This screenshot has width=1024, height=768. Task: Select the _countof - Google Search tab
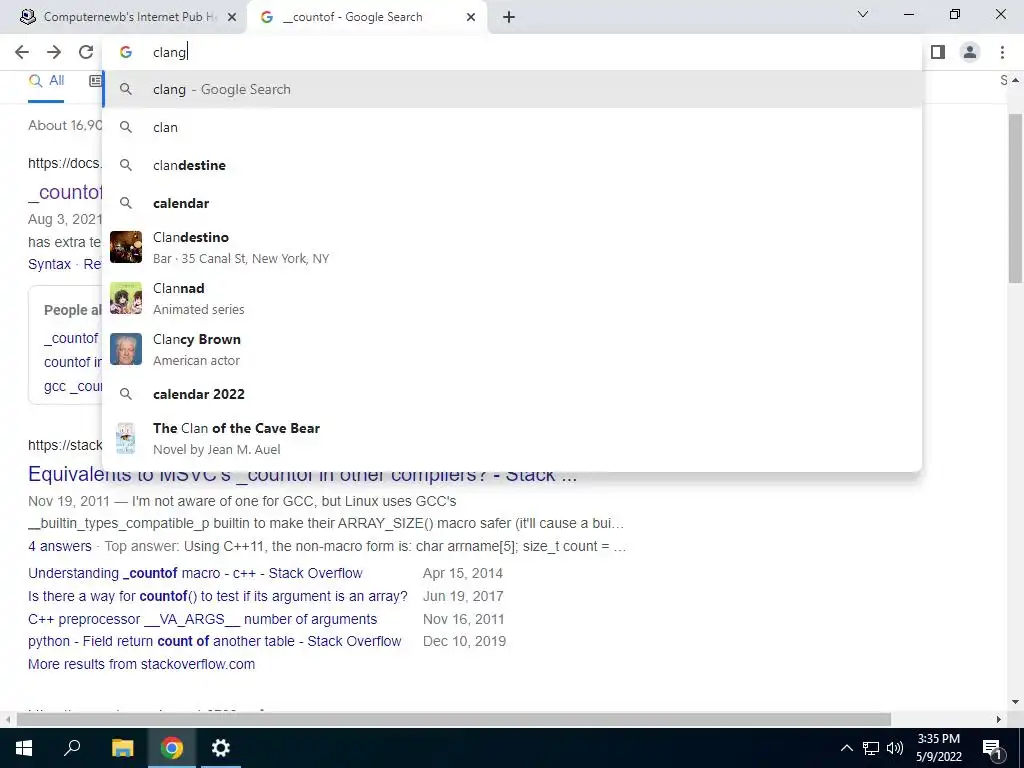point(367,17)
